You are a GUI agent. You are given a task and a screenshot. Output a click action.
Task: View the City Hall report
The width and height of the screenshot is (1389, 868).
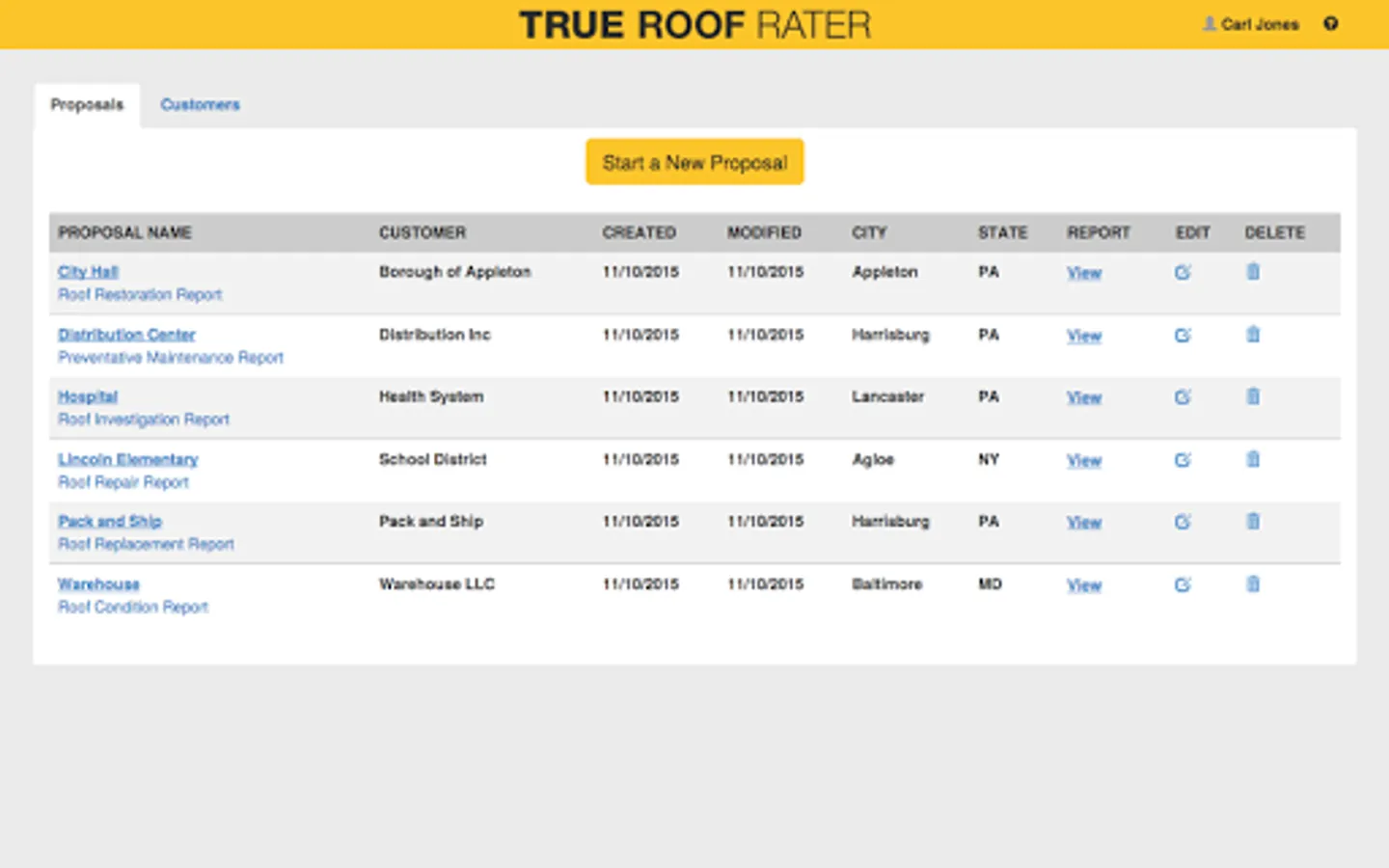[1084, 273]
